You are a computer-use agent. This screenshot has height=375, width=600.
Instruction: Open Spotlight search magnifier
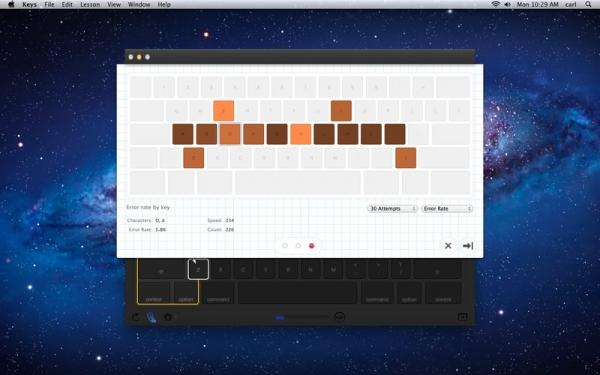pos(588,4)
